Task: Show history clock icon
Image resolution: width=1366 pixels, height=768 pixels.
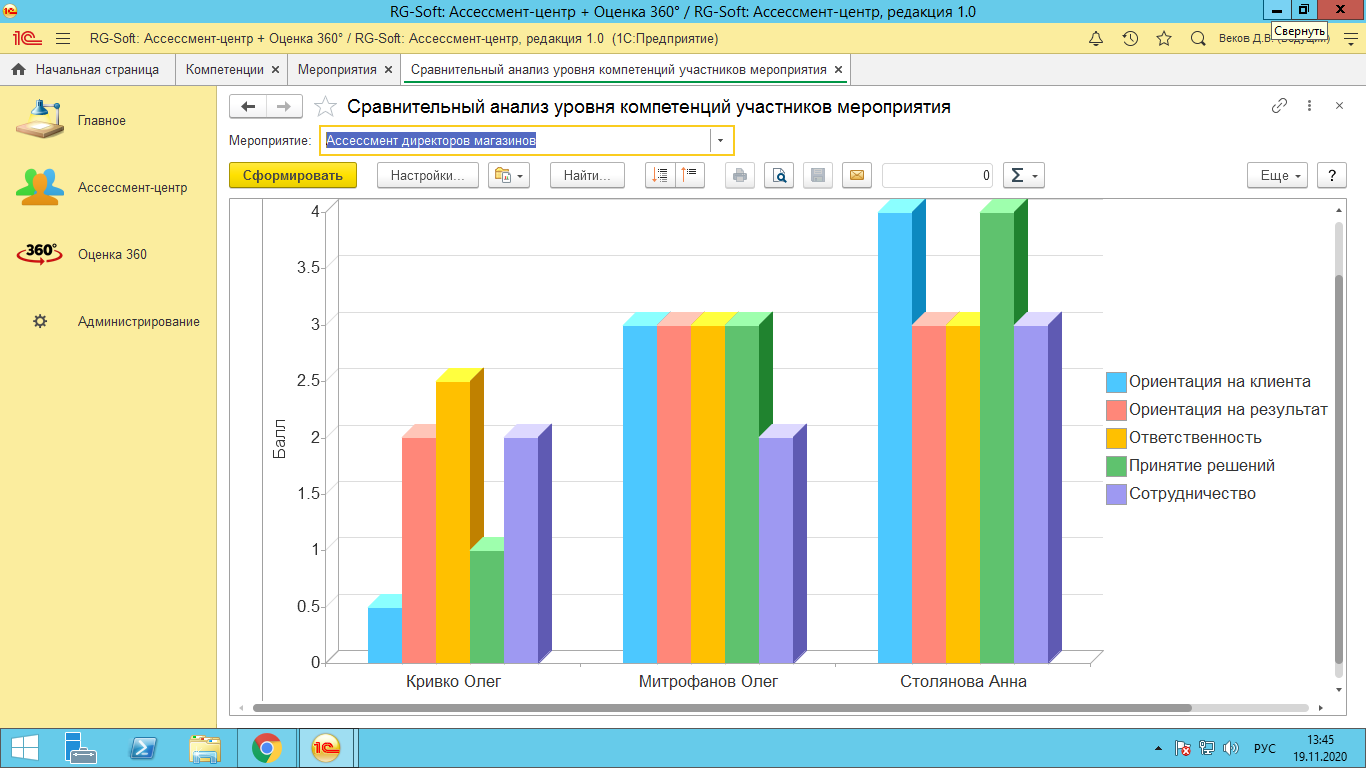Action: 1130,39
